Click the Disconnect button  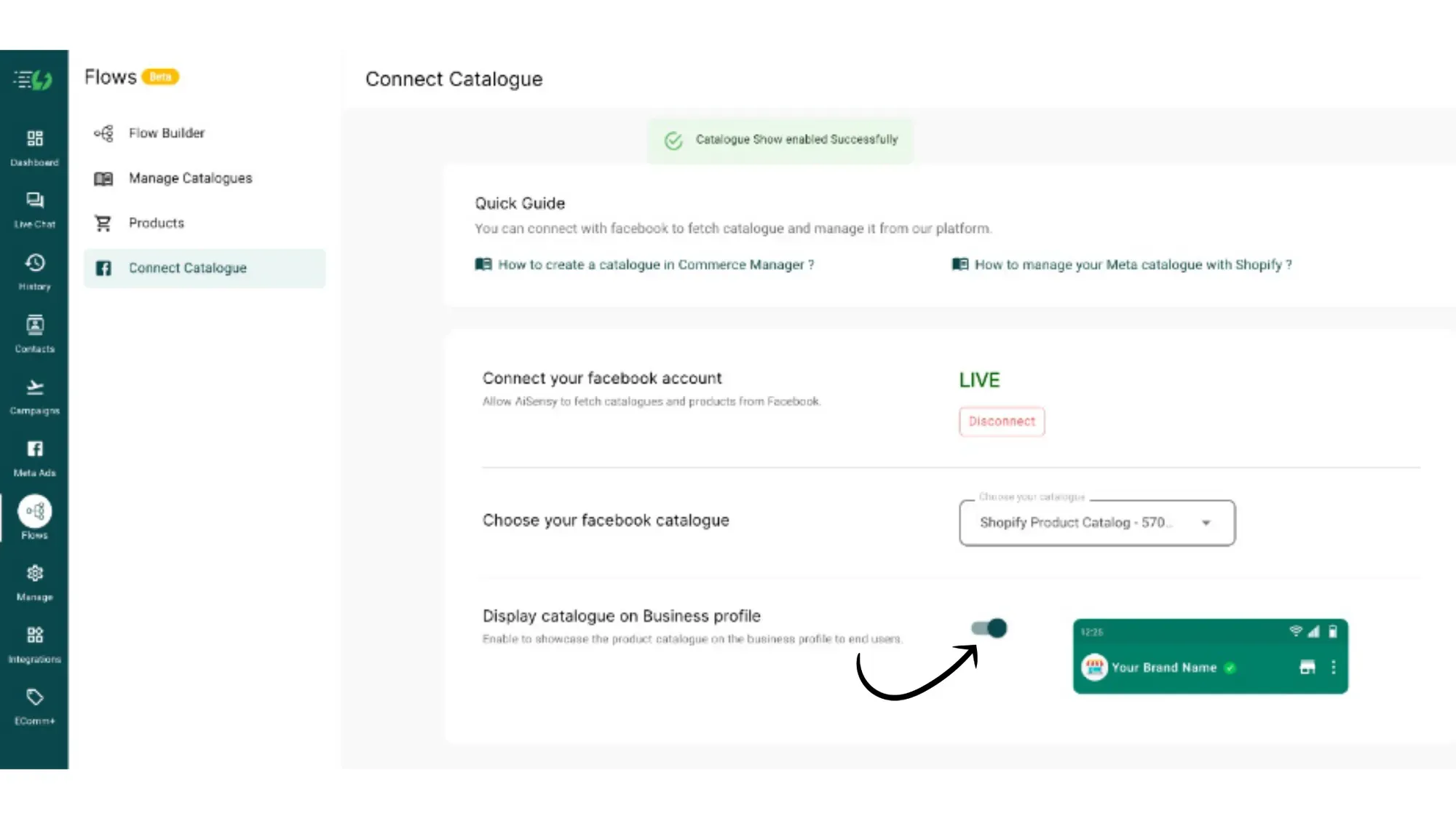pyautogui.click(x=1002, y=421)
